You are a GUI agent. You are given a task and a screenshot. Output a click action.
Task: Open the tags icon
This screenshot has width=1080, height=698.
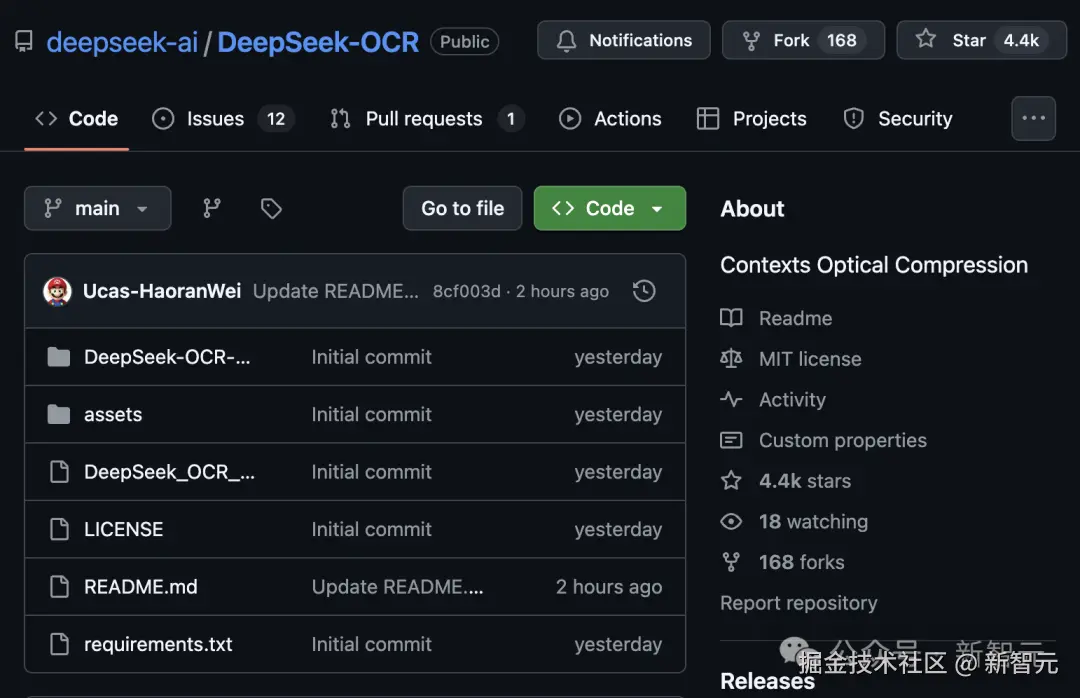point(271,208)
